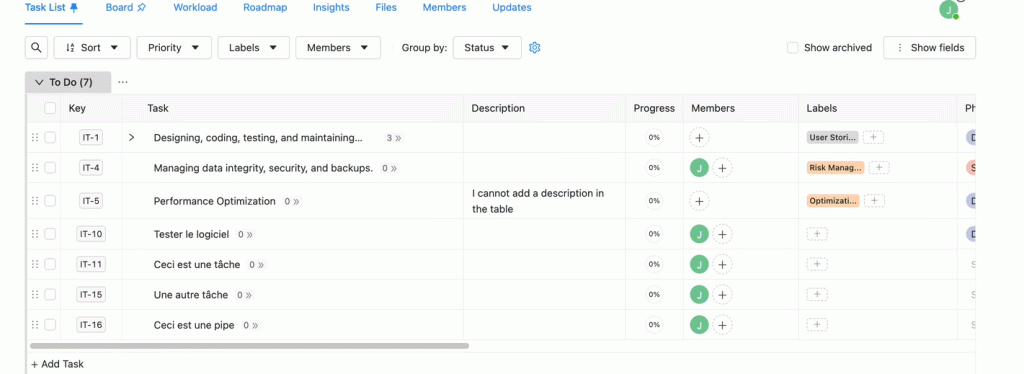Image resolution: width=1024 pixels, height=374 pixels.
Task: Click user avatar J in top corner
Action: (x=948, y=10)
